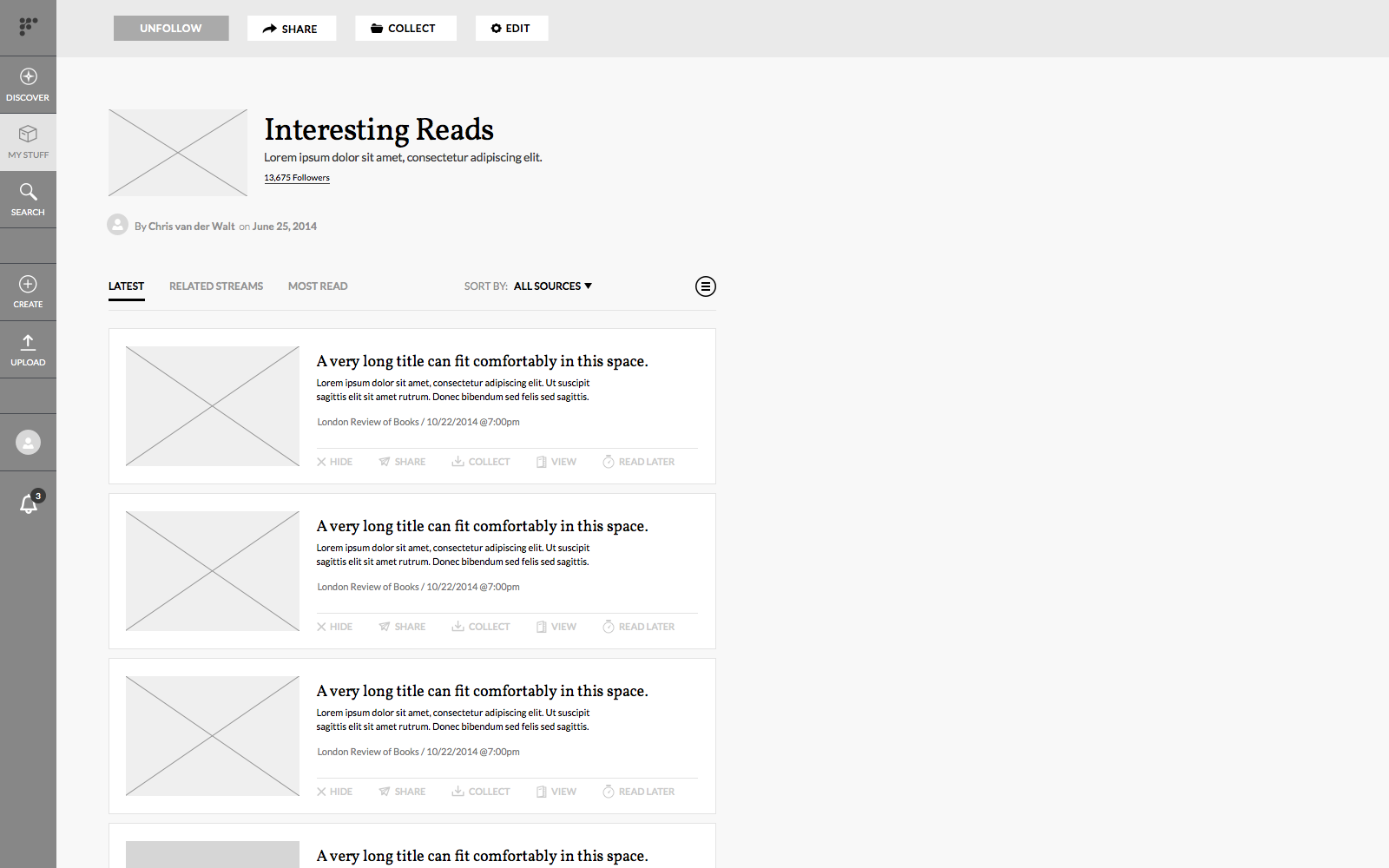Collect the first article
This screenshot has height=868, width=1389.
click(481, 462)
